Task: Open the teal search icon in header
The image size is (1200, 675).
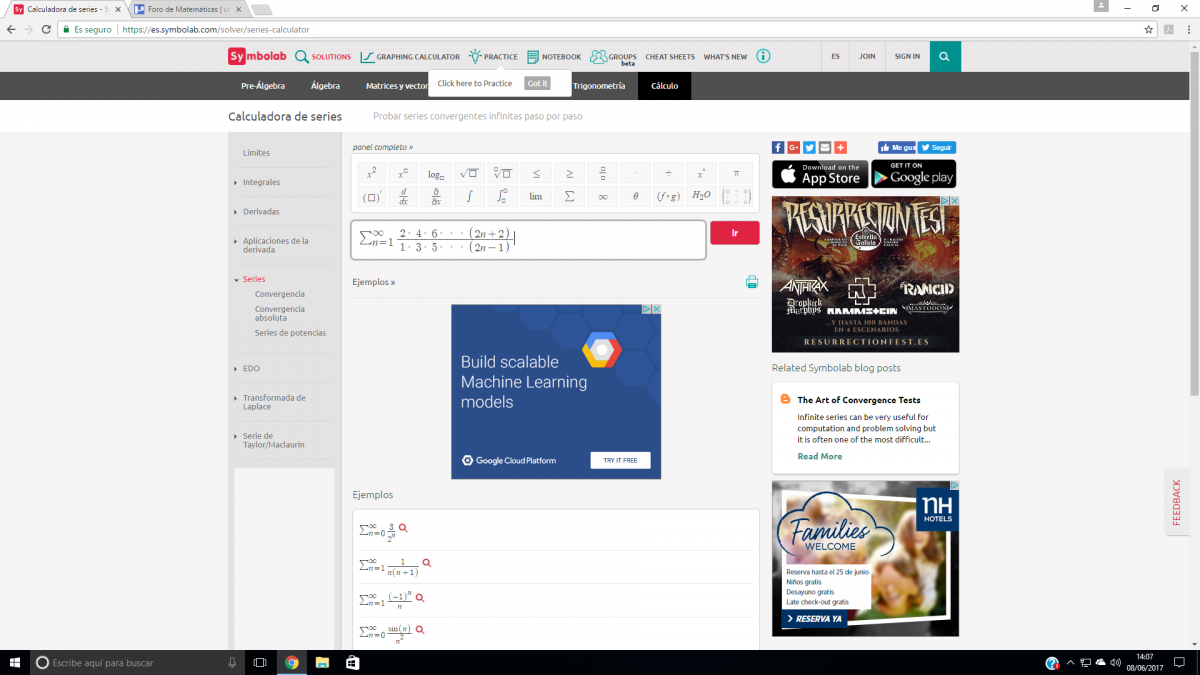Action: click(x=944, y=57)
